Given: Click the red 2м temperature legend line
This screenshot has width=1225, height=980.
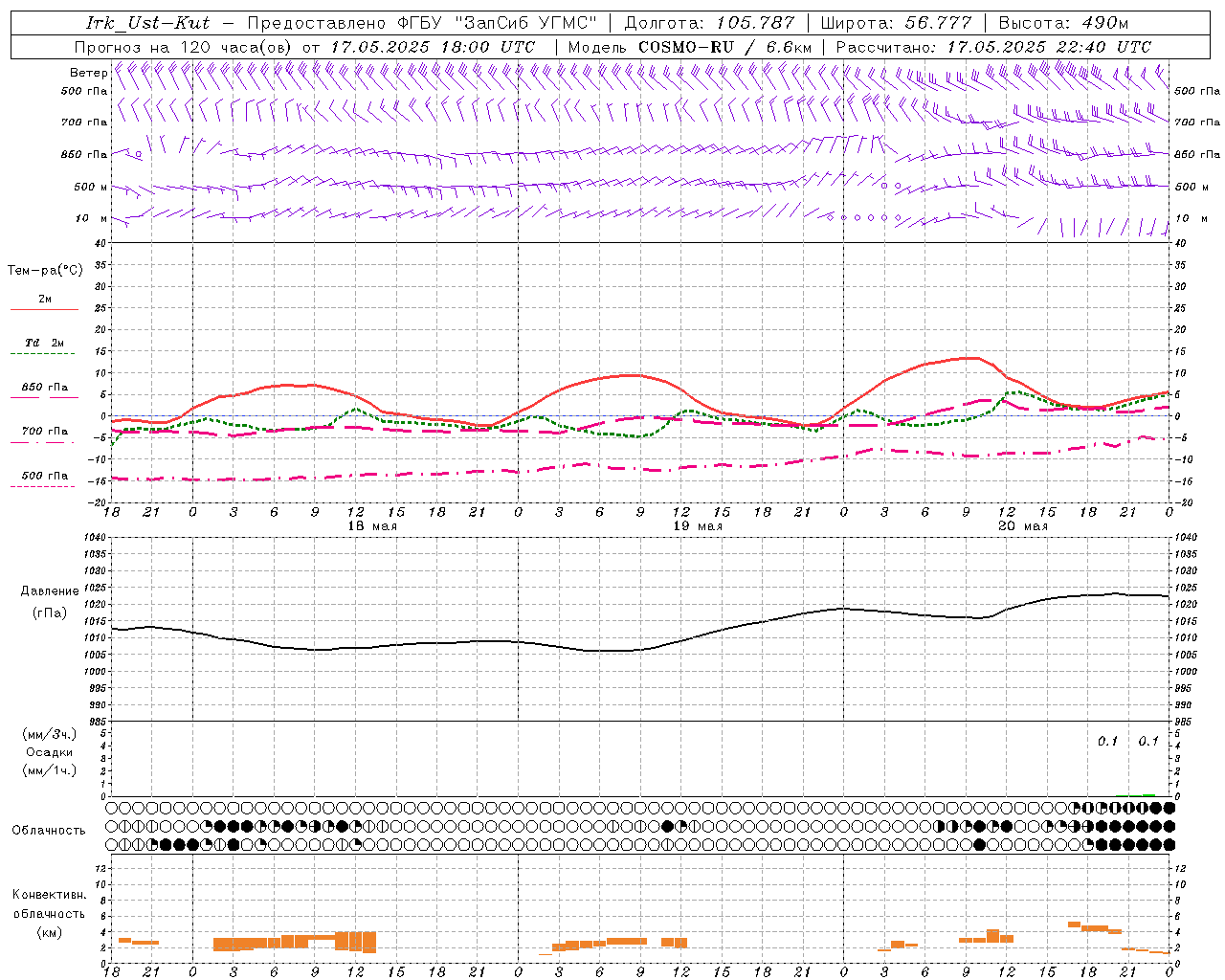Looking at the screenshot, I should 44,309.
